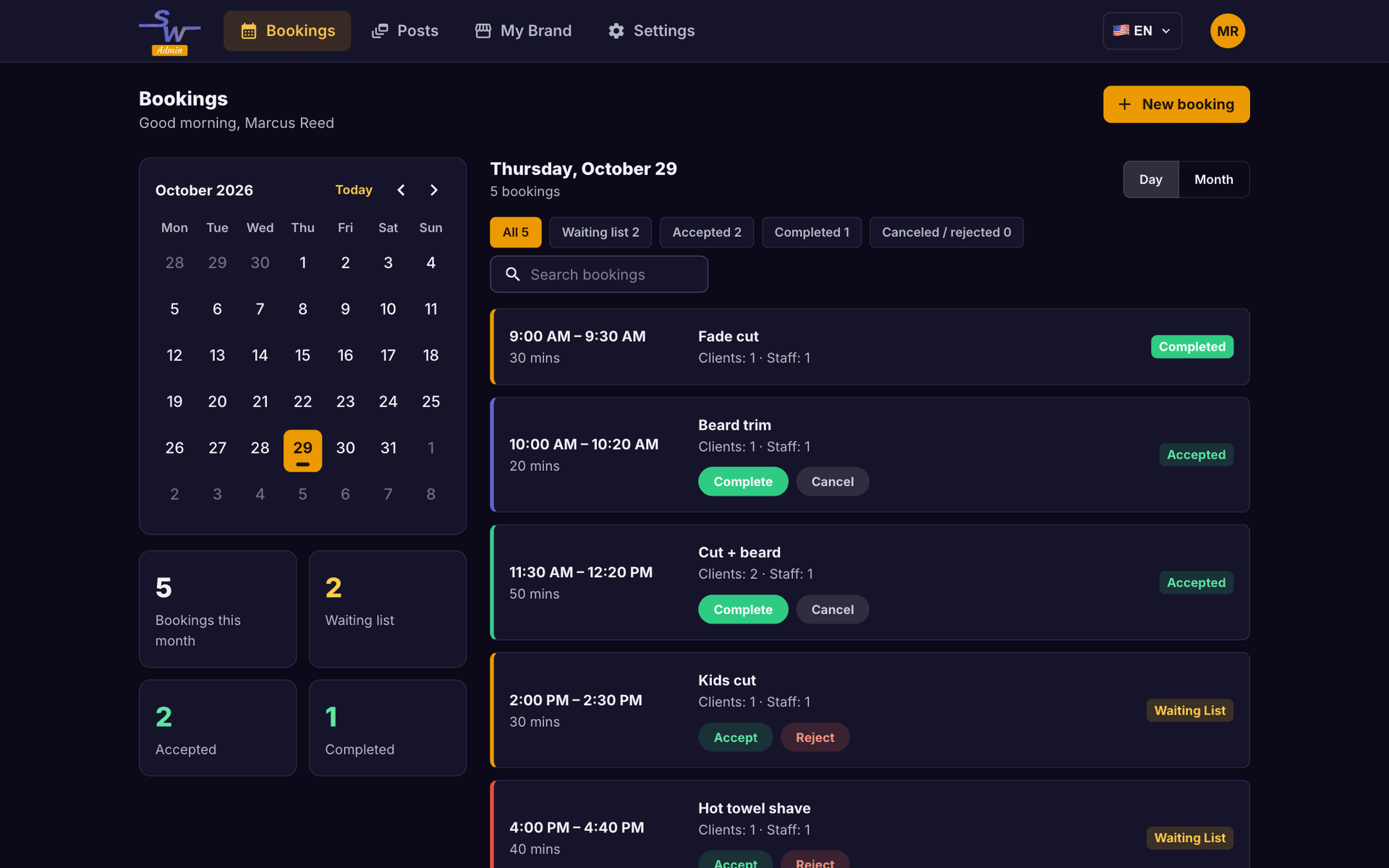Expand the EN language dropdown
Image resolution: width=1389 pixels, height=868 pixels.
(x=1142, y=31)
